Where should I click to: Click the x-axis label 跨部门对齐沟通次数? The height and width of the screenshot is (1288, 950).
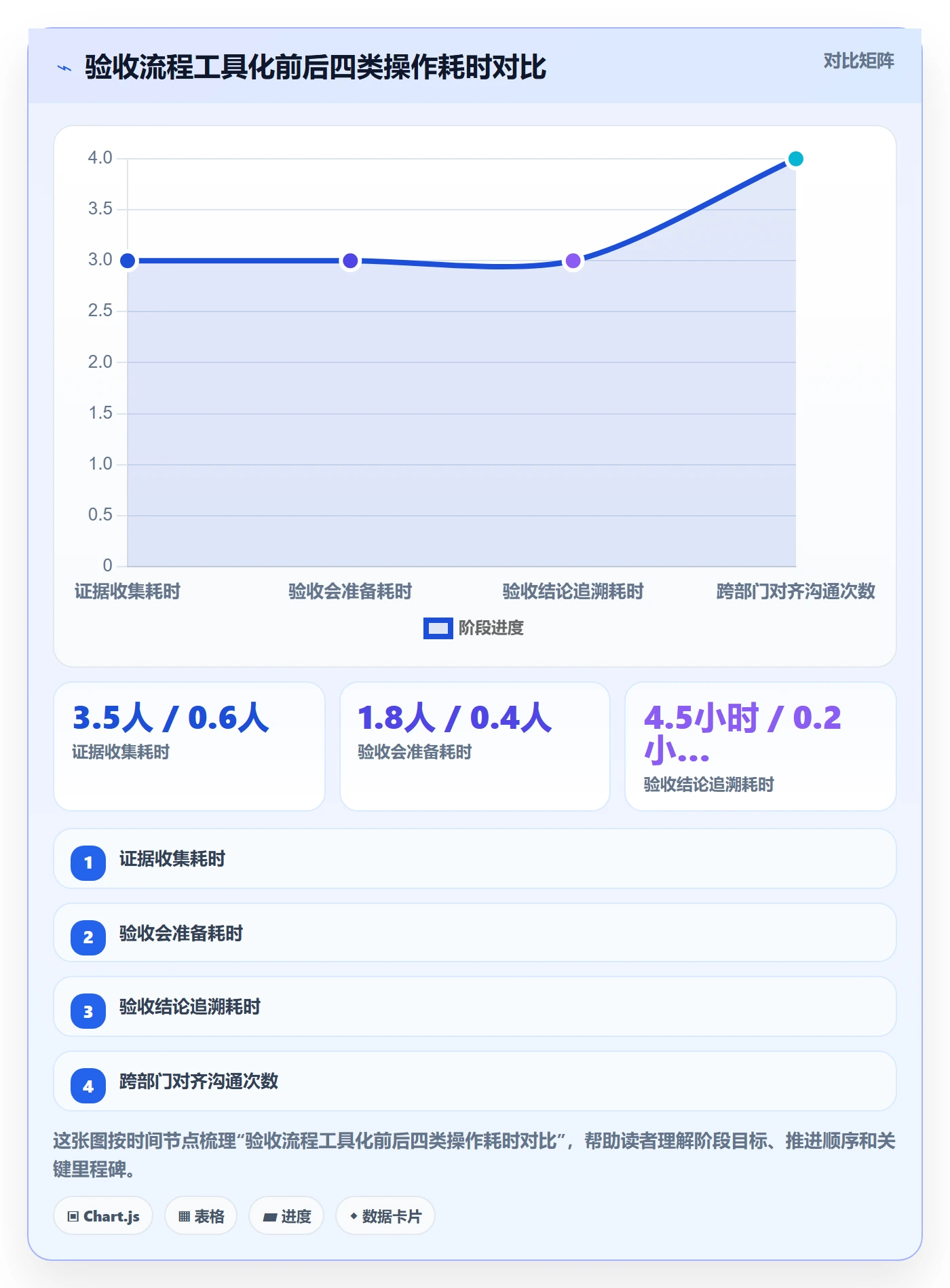pyautogui.click(x=796, y=592)
